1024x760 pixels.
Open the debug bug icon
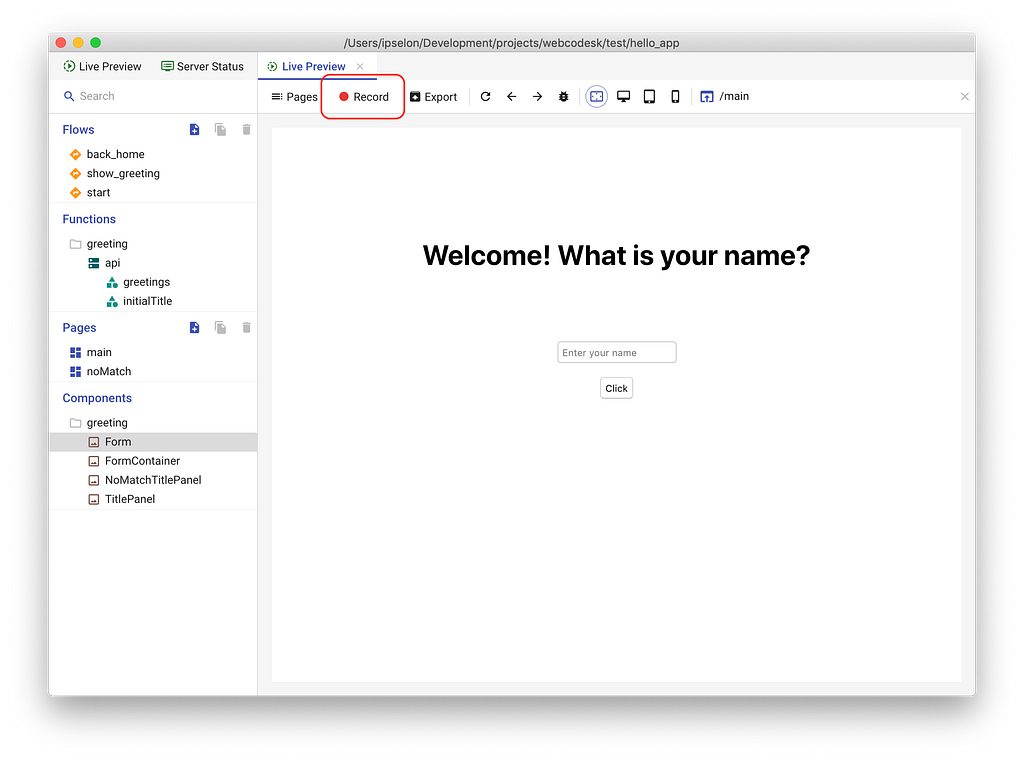tap(564, 97)
